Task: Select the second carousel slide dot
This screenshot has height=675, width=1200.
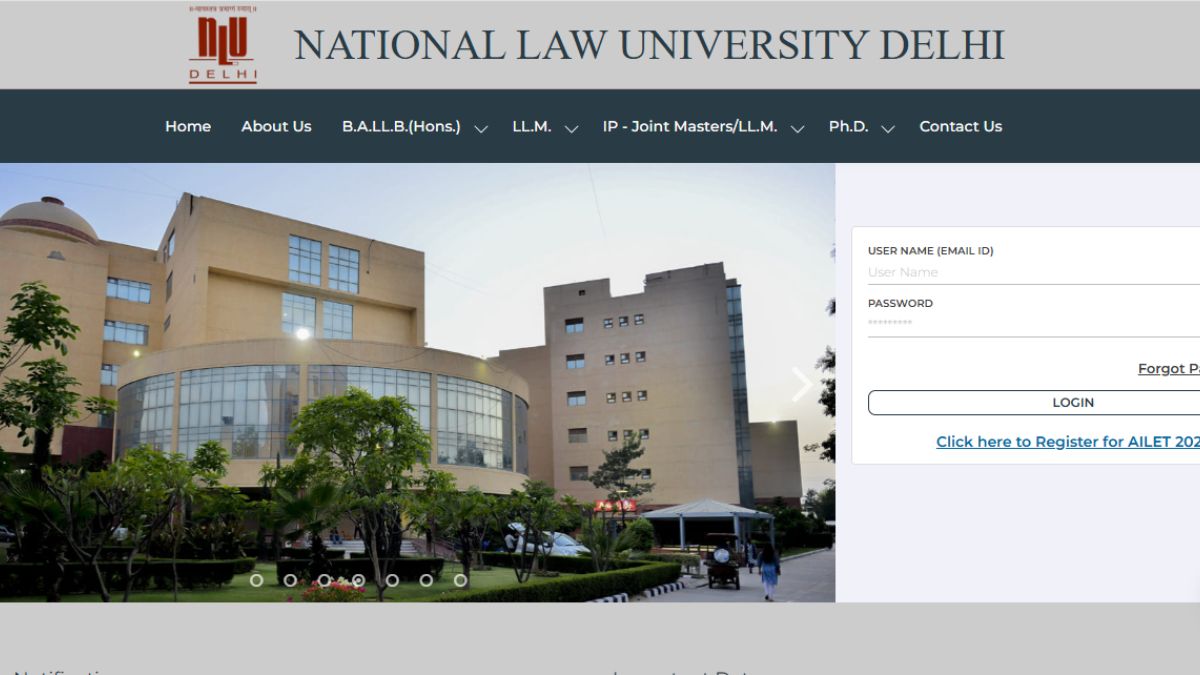Action: (x=290, y=580)
